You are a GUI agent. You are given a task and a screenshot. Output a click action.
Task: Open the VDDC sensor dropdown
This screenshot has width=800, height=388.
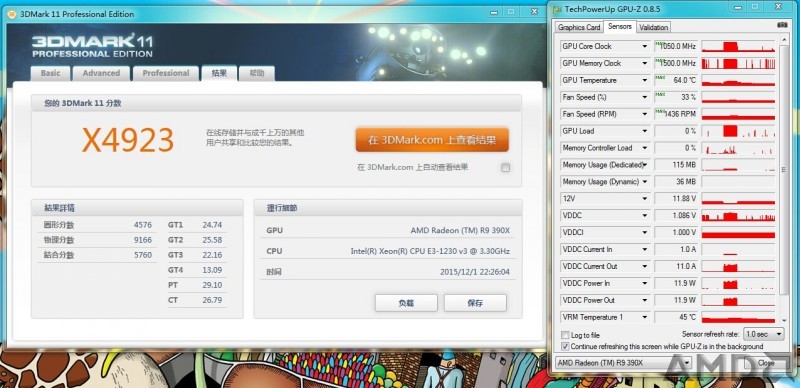point(645,215)
